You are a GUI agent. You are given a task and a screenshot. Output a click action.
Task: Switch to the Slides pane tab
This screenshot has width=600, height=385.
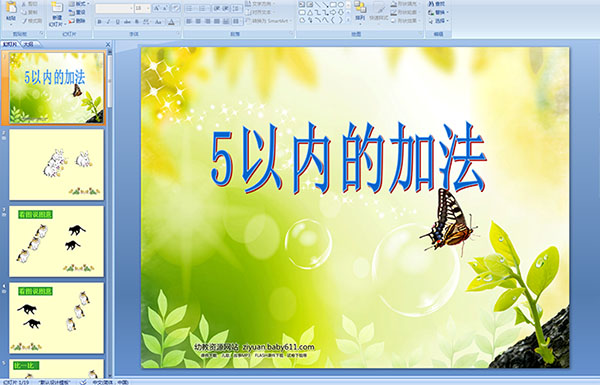(x=10, y=44)
